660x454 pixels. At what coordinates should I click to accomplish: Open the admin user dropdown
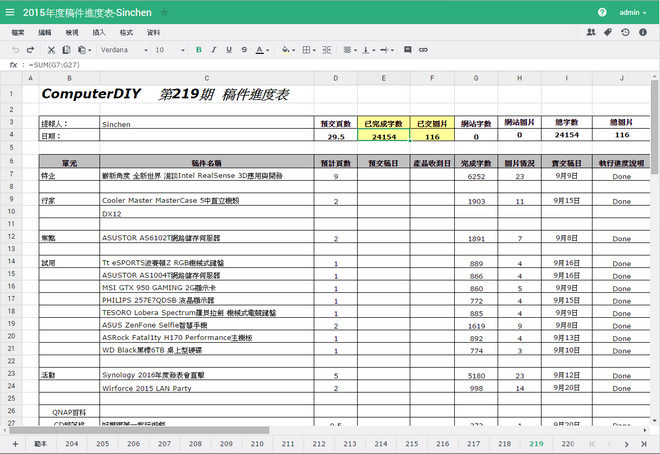(633, 13)
